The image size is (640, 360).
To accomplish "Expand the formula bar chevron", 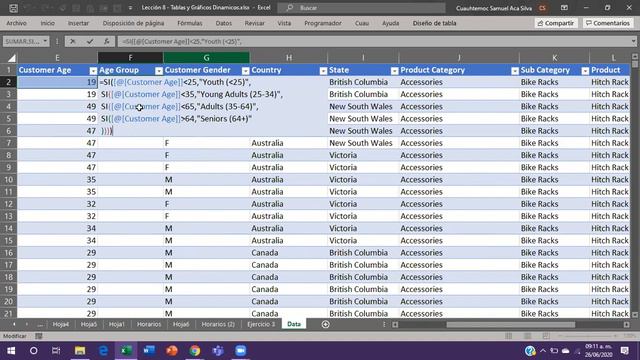I will (633, 41).
